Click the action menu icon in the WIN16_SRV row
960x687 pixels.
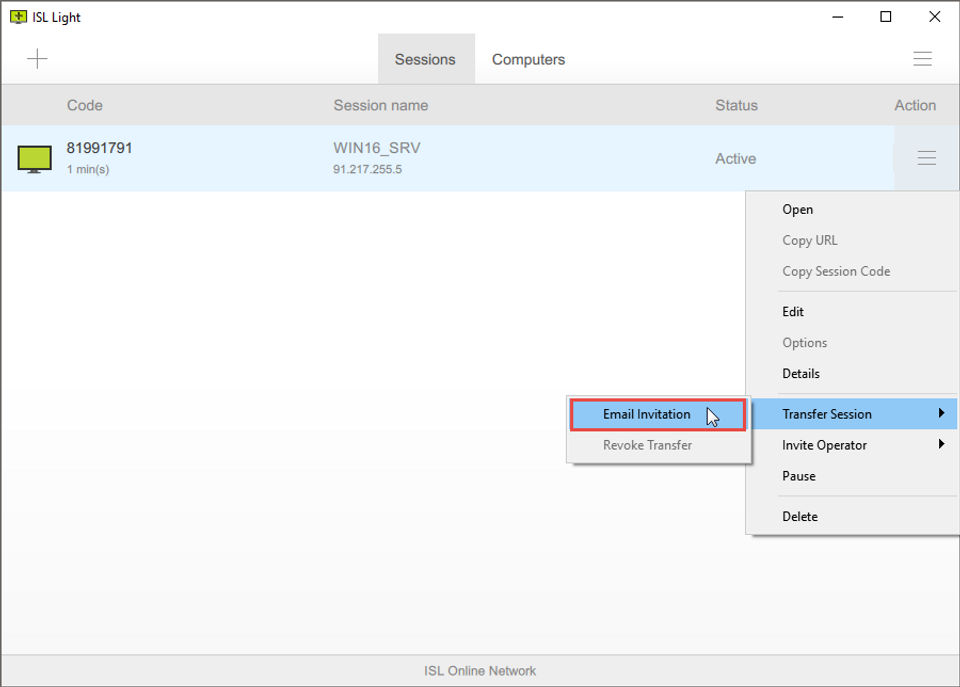[x=926, y=158]
